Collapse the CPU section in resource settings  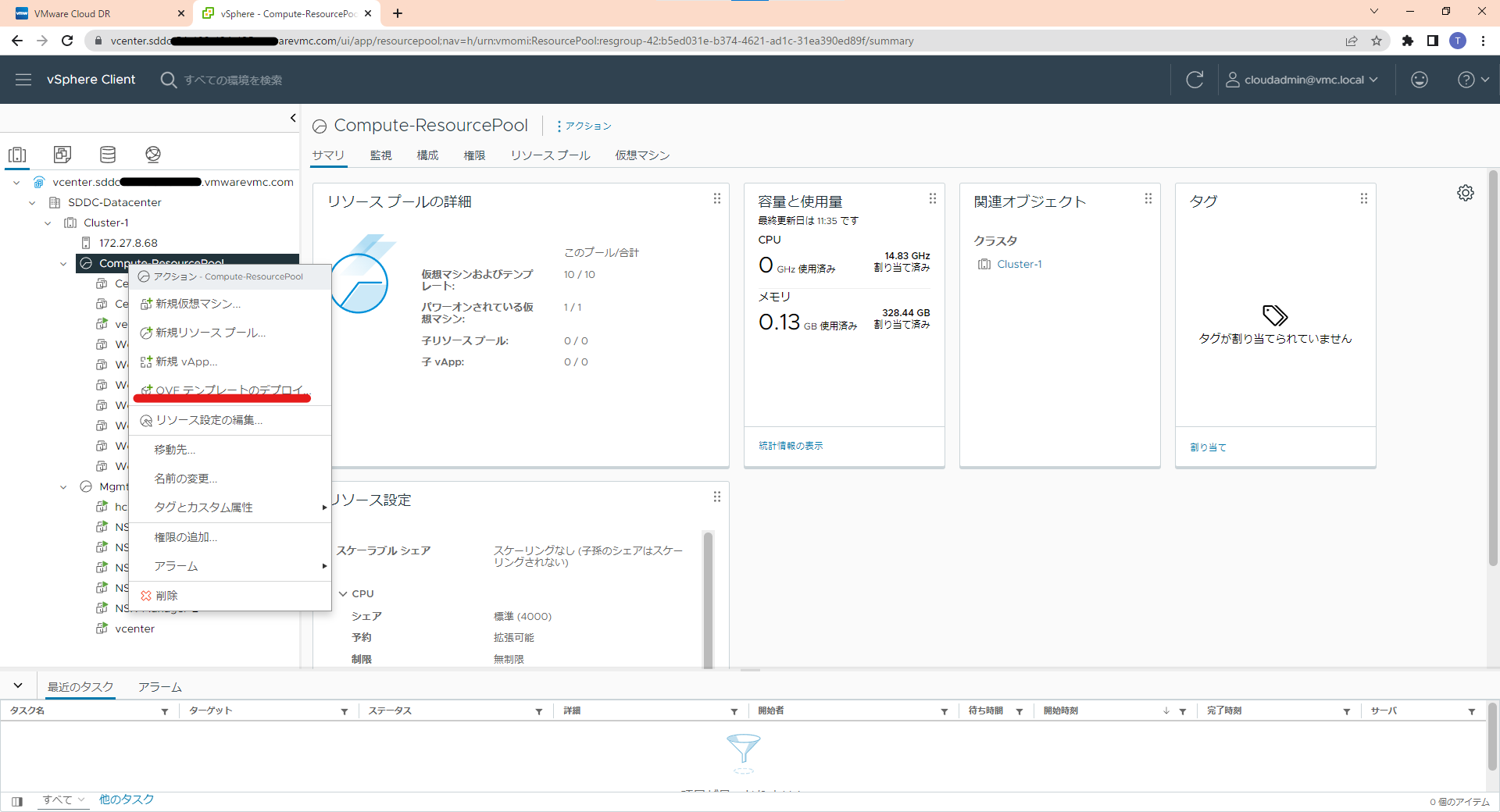(x=343, y=594)
